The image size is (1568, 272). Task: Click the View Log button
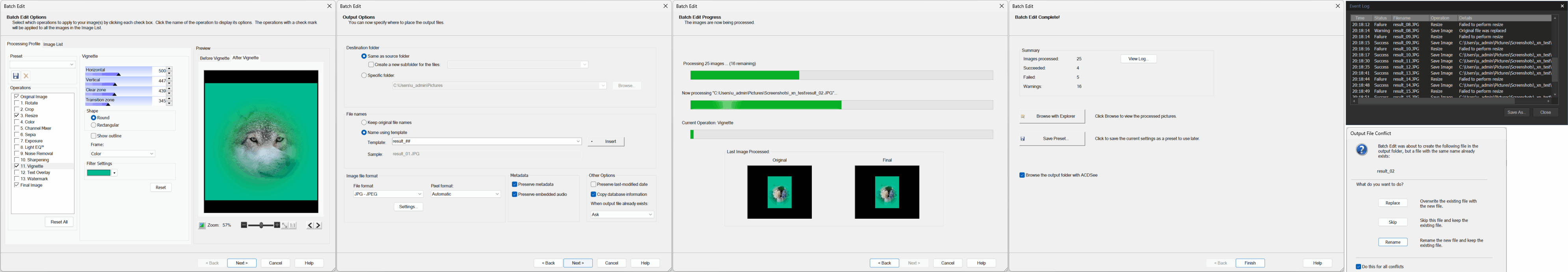tap(1138, 59)
